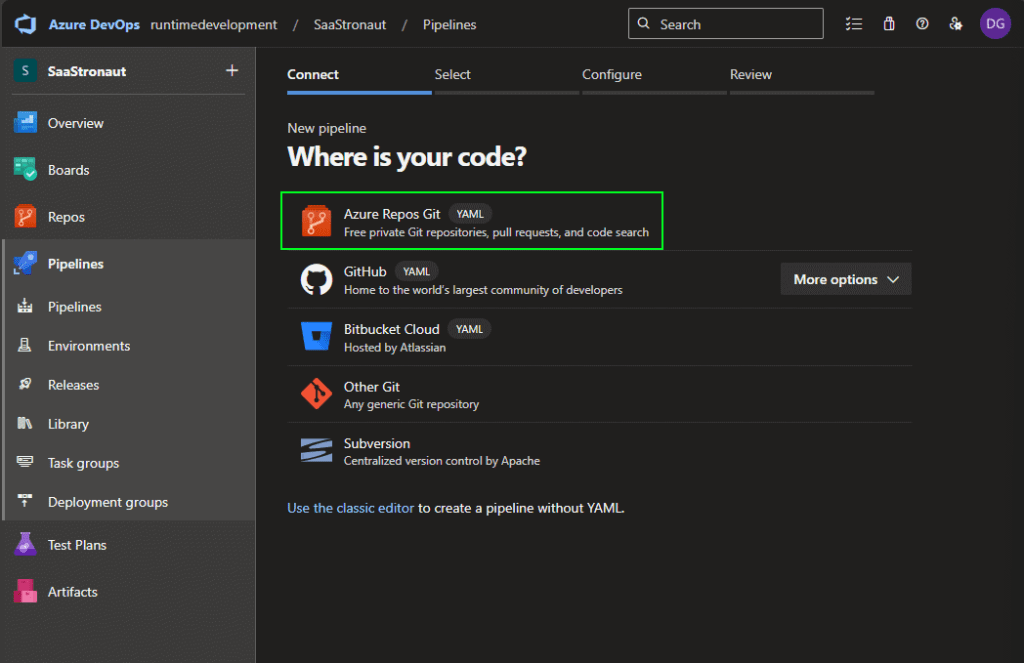This screenshot has width=1024, height=663.
Task: Select GitHub as the code source
Action: 365,272
